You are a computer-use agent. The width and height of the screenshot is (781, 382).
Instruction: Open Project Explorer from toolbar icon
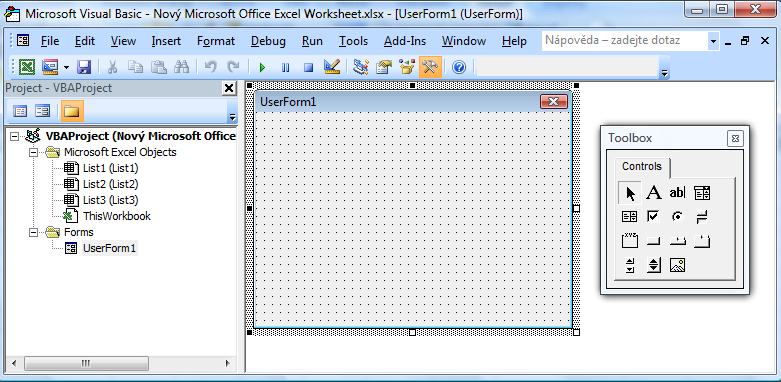(361, 67)
